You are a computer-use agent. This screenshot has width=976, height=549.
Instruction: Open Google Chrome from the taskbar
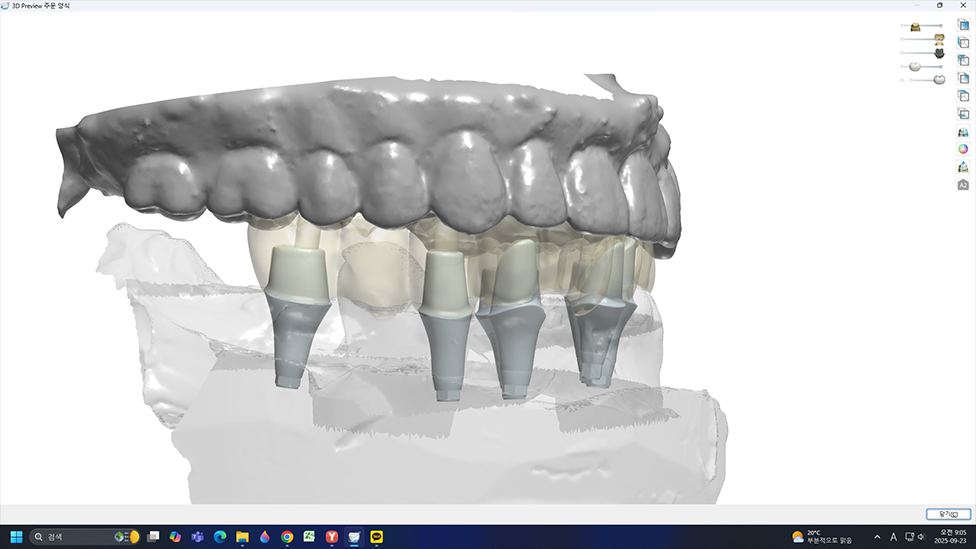[x=287, y=537]
